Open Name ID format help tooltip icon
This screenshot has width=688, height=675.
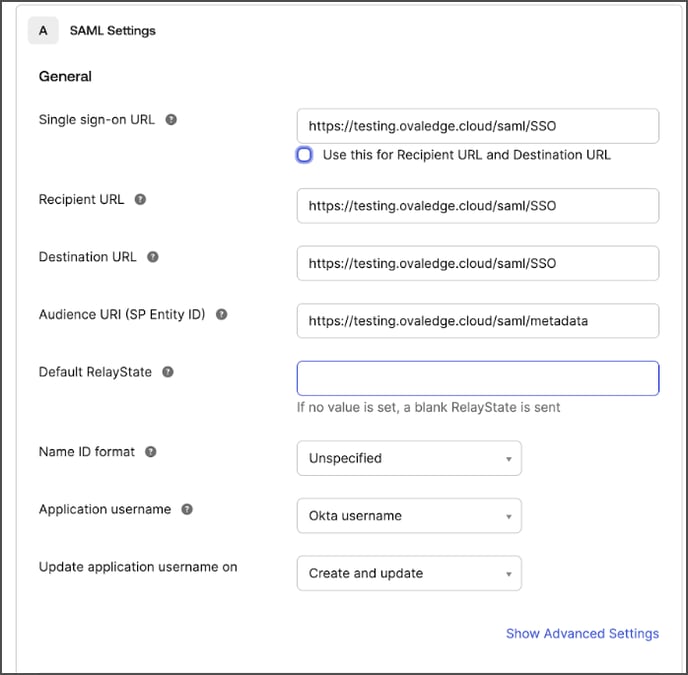coord(150,452)
